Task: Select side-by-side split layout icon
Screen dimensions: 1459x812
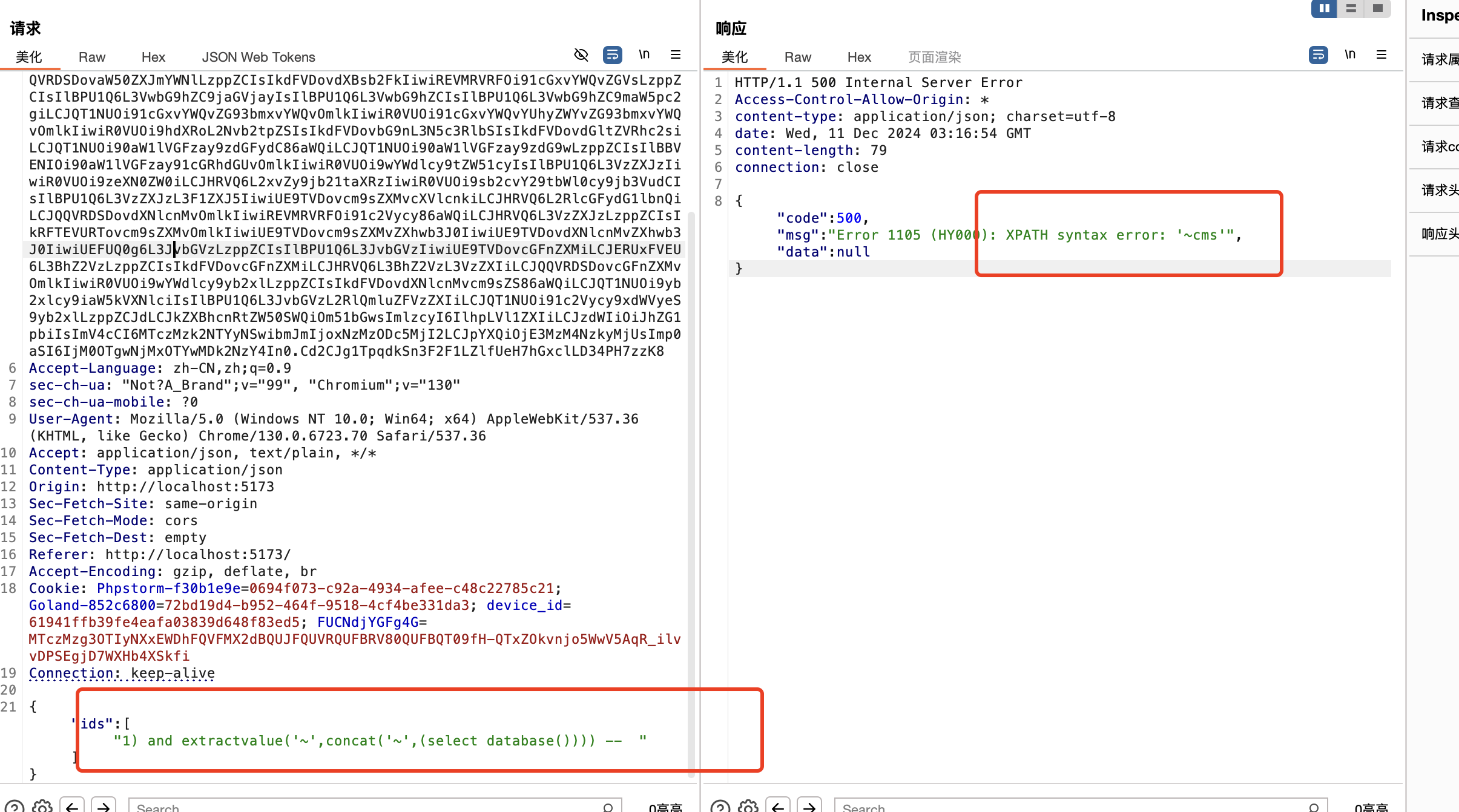Action: click(x=1324, y=8)
